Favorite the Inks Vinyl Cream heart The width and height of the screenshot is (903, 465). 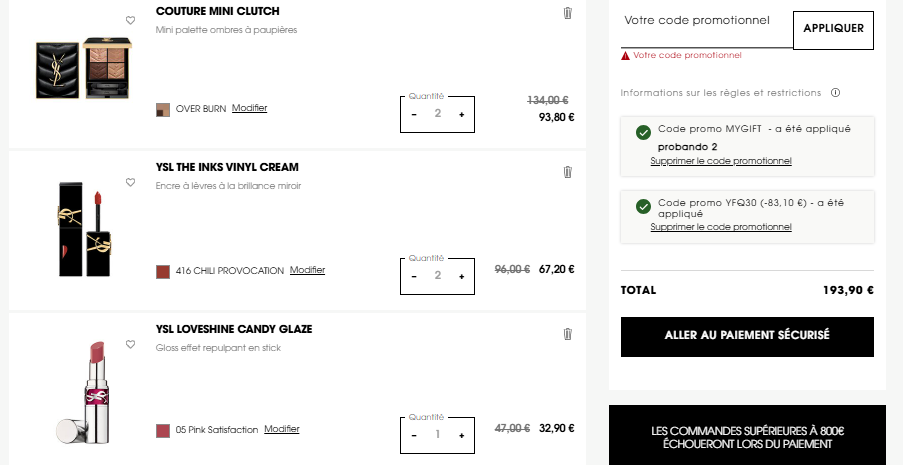(130, 182)
